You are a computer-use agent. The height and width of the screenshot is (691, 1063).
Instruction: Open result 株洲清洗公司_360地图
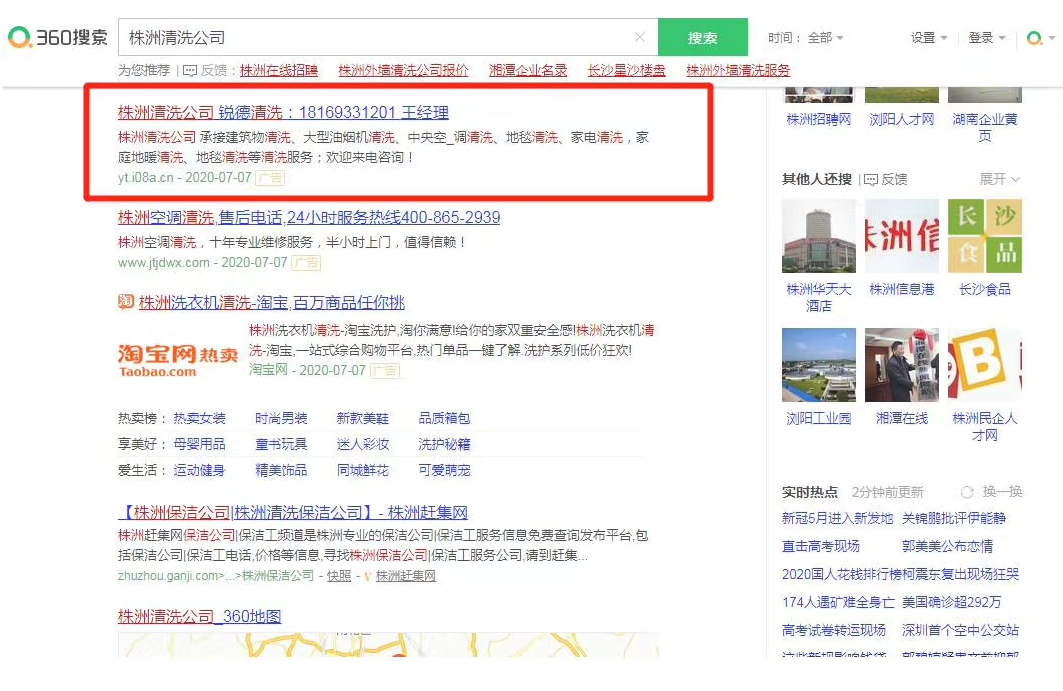[x=199, y=616]
